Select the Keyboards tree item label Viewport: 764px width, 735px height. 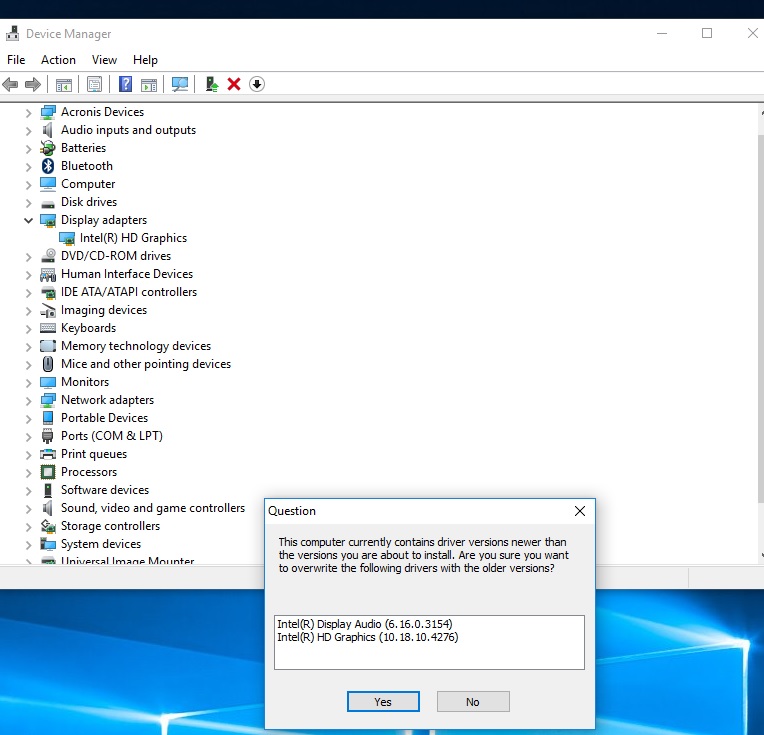[x=88, y=328]
